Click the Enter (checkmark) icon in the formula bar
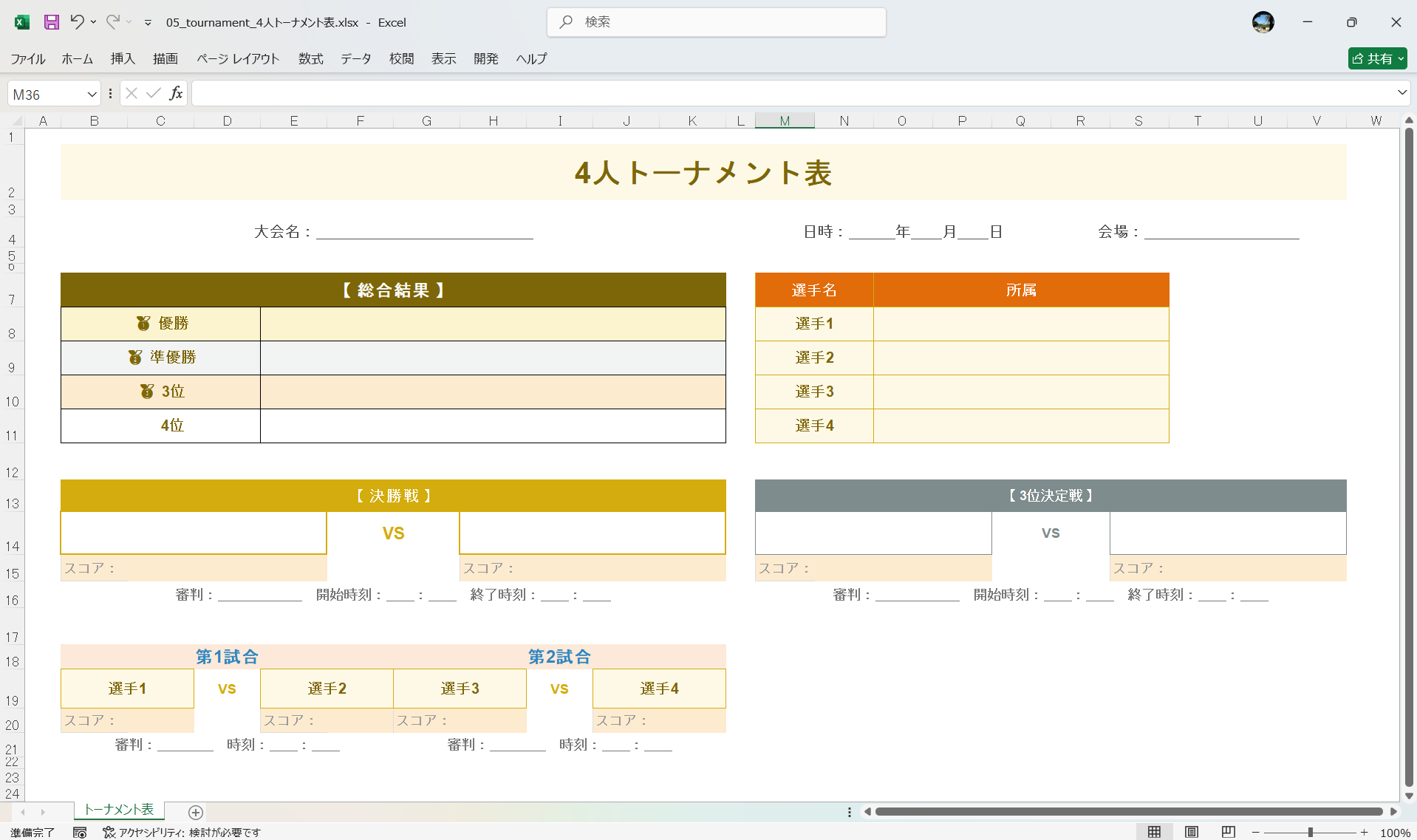The width and height of the screenshot is (1417, 840). [153, 93]
